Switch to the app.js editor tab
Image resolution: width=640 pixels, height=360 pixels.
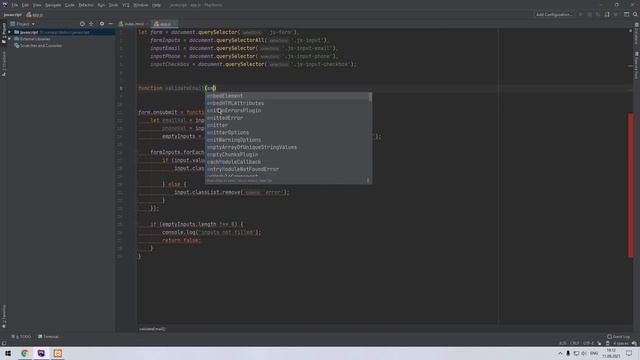click(x=164, y=24)
